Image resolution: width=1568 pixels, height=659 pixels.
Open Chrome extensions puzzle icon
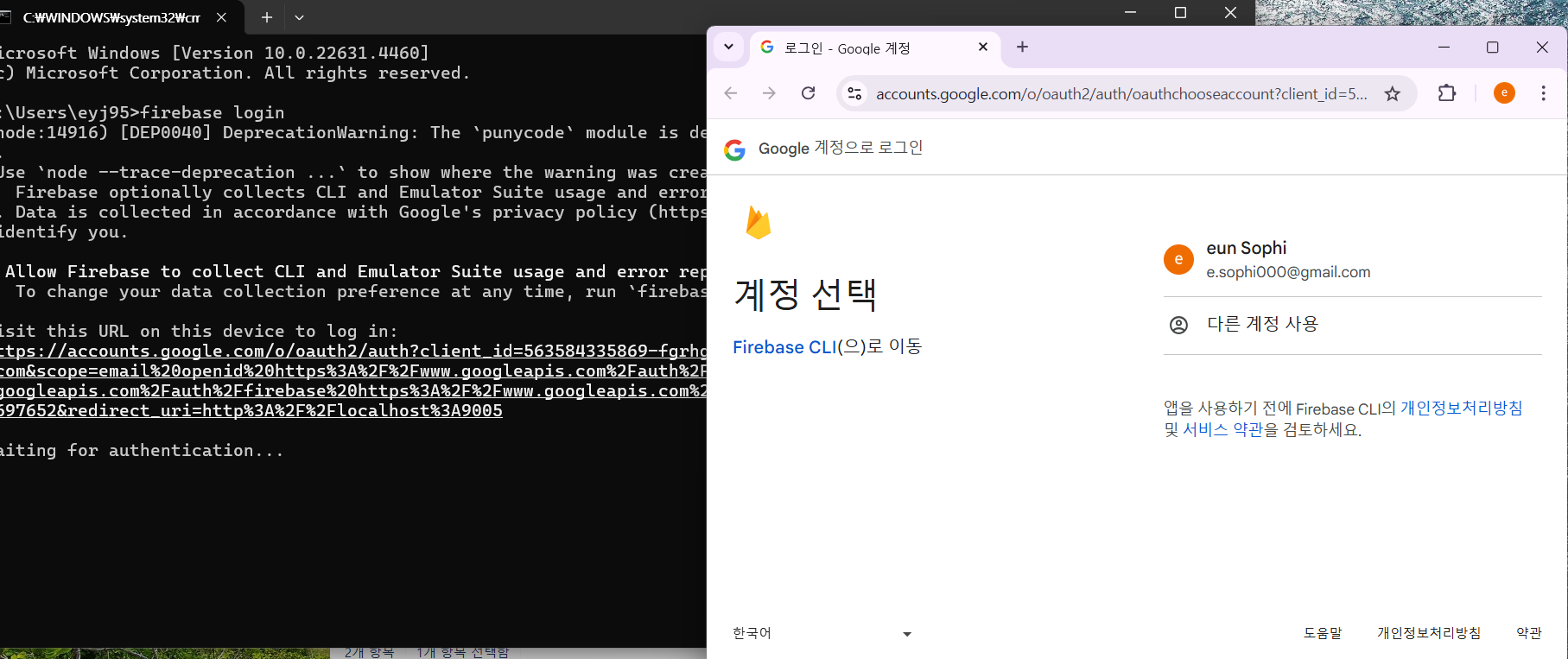pos(1447,93)
